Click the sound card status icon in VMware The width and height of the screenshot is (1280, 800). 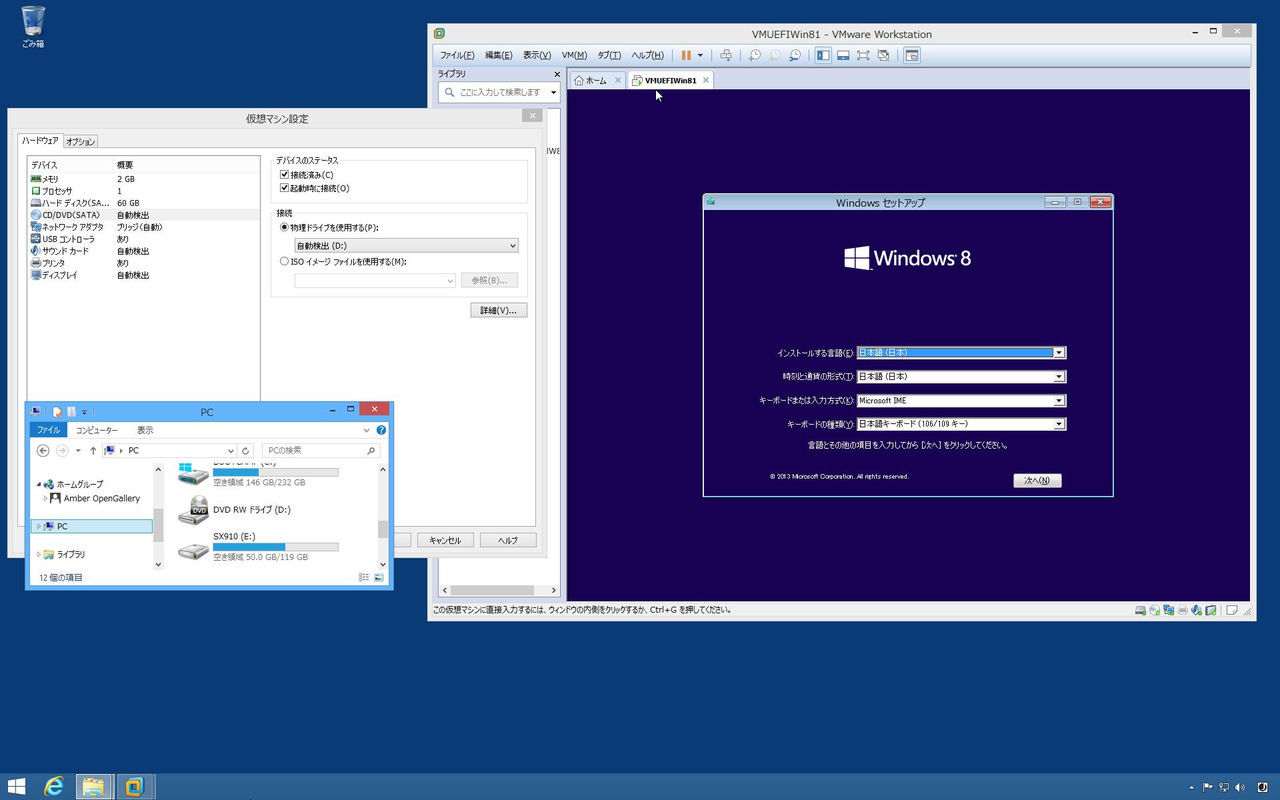click(x=1197, y=610)
